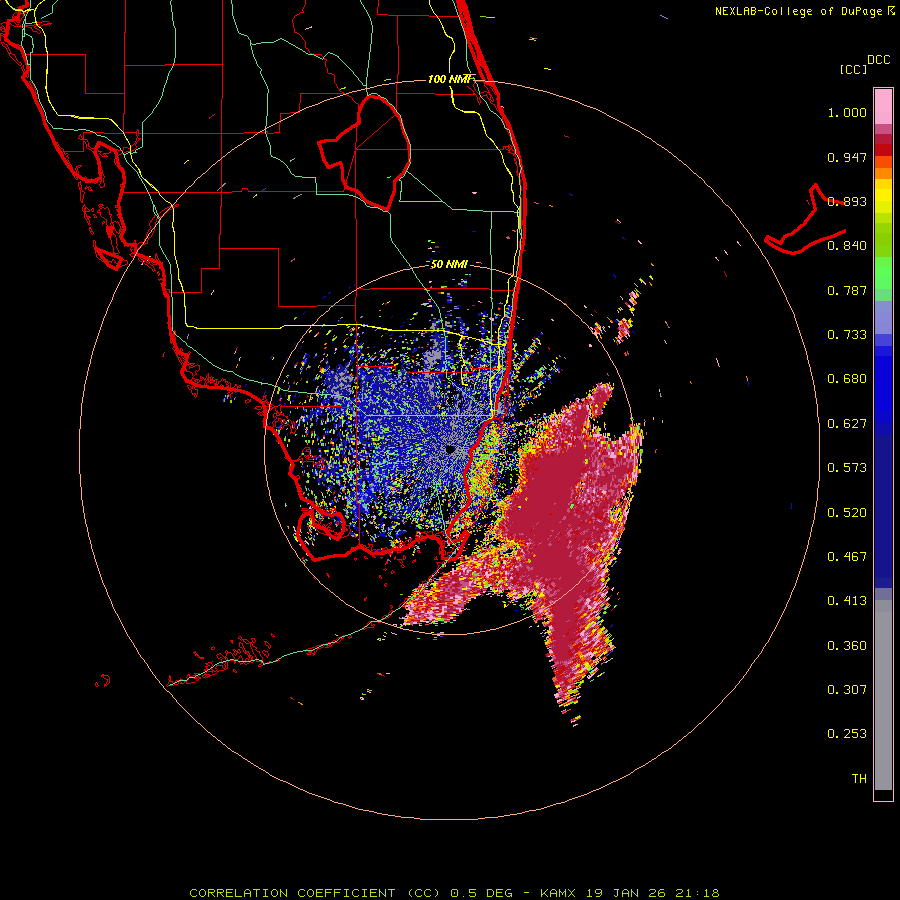The image size is (900, 900).
Task: Click the 19 JAN 26 date text
Action: (624, 893)
